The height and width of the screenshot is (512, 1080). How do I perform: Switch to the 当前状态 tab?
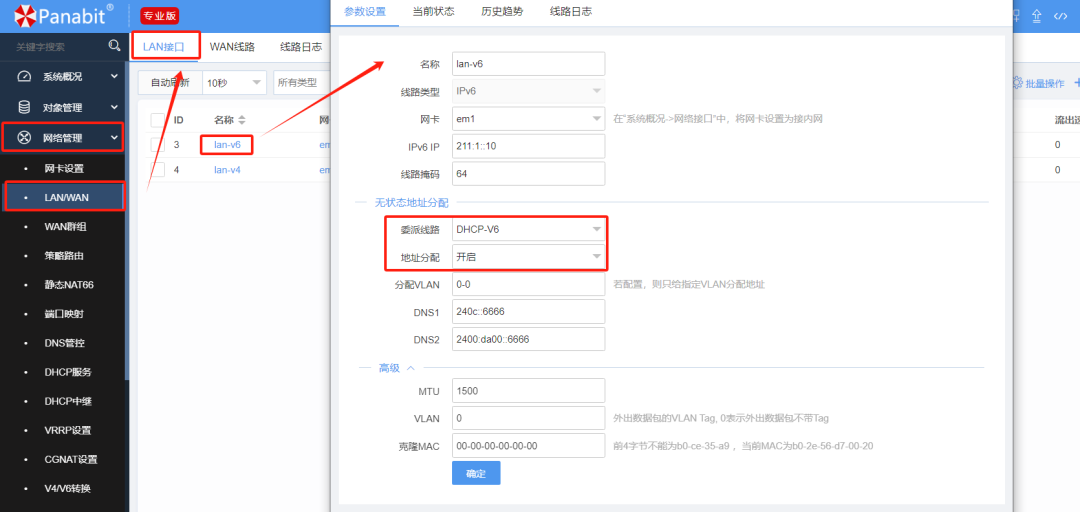[433, 12]
